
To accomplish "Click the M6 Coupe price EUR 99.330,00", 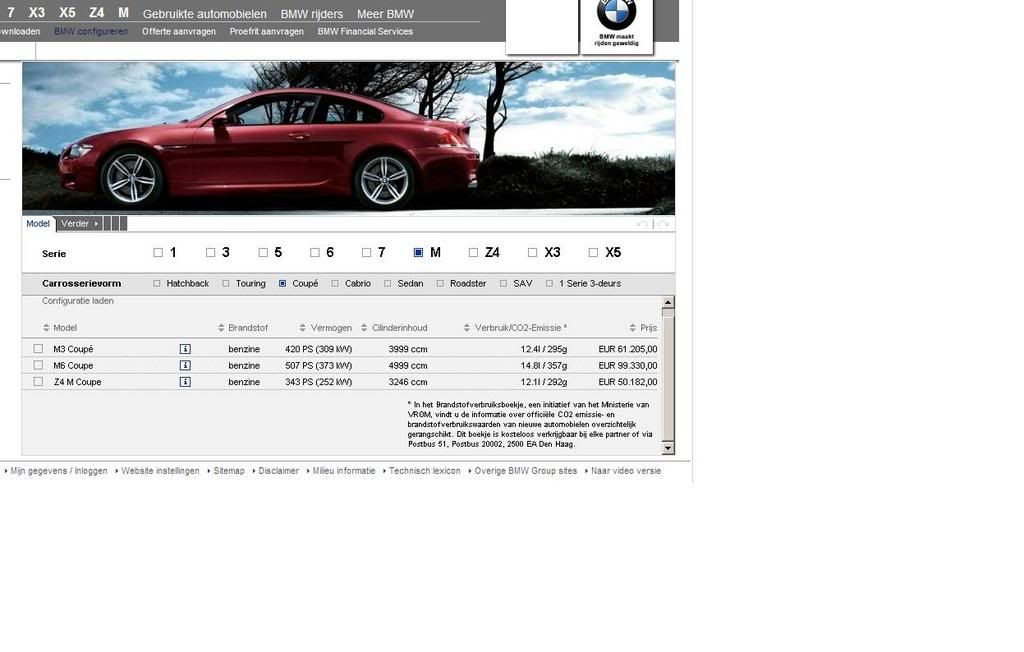I will pos(628,365).
